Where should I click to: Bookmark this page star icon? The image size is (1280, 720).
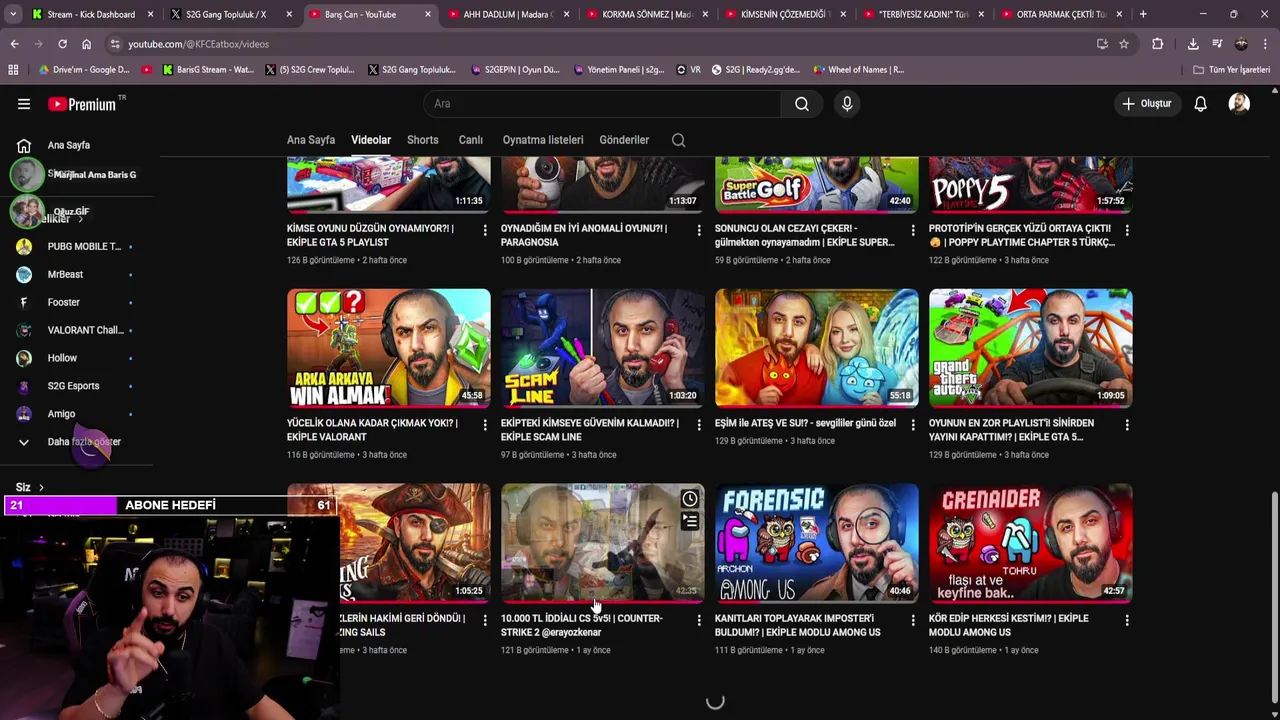click(1124, 44)
